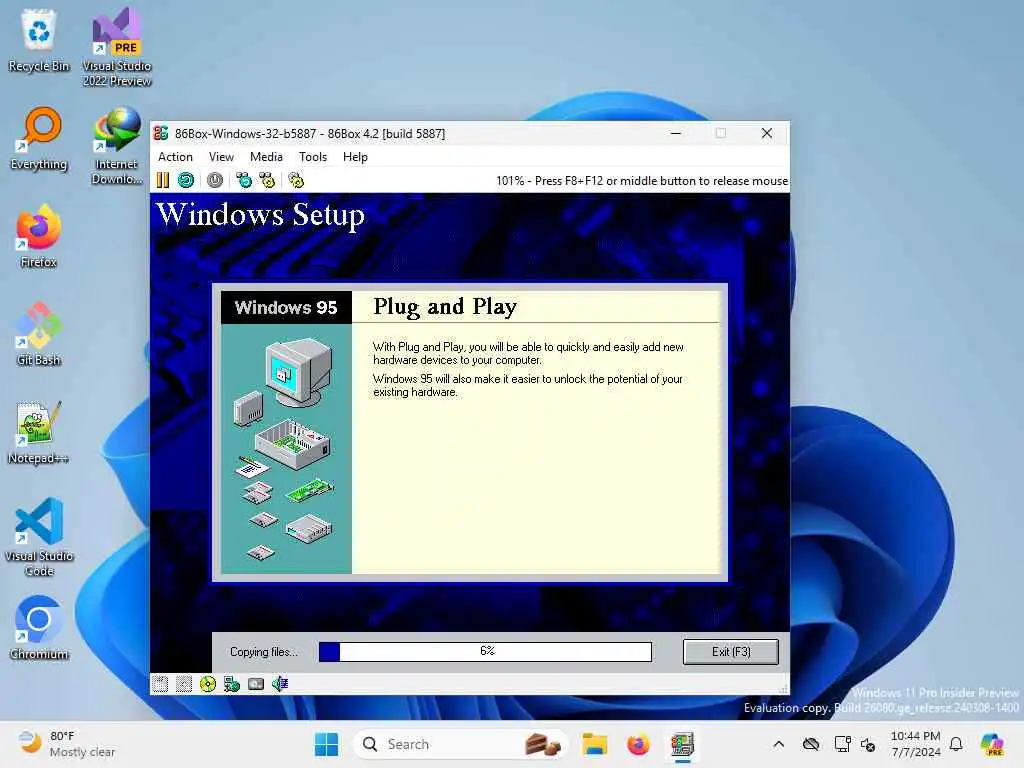
Task: Select the Notepad++ desktop shortcut
Action: [39, 432]
